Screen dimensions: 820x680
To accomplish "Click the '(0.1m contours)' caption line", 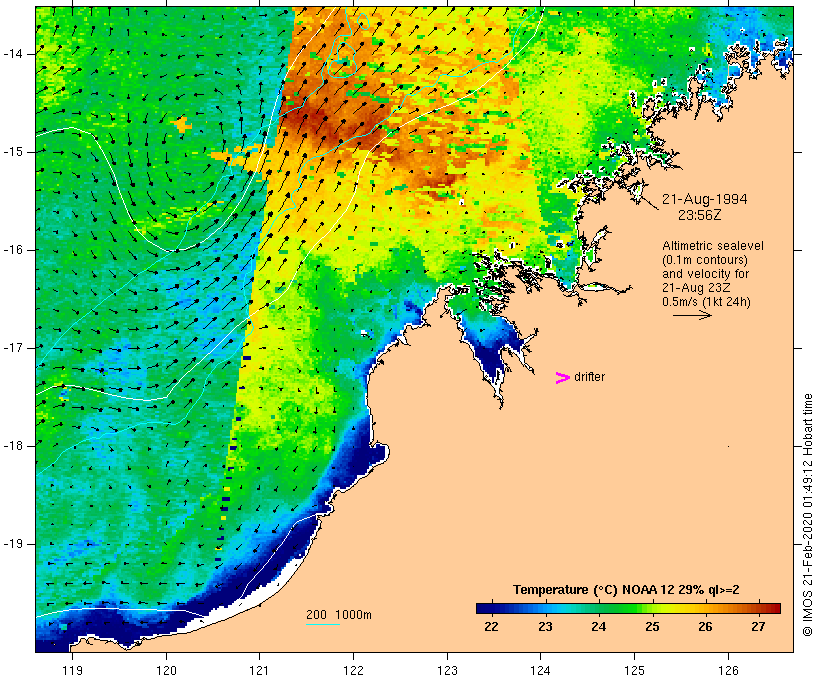I will 705,260.
